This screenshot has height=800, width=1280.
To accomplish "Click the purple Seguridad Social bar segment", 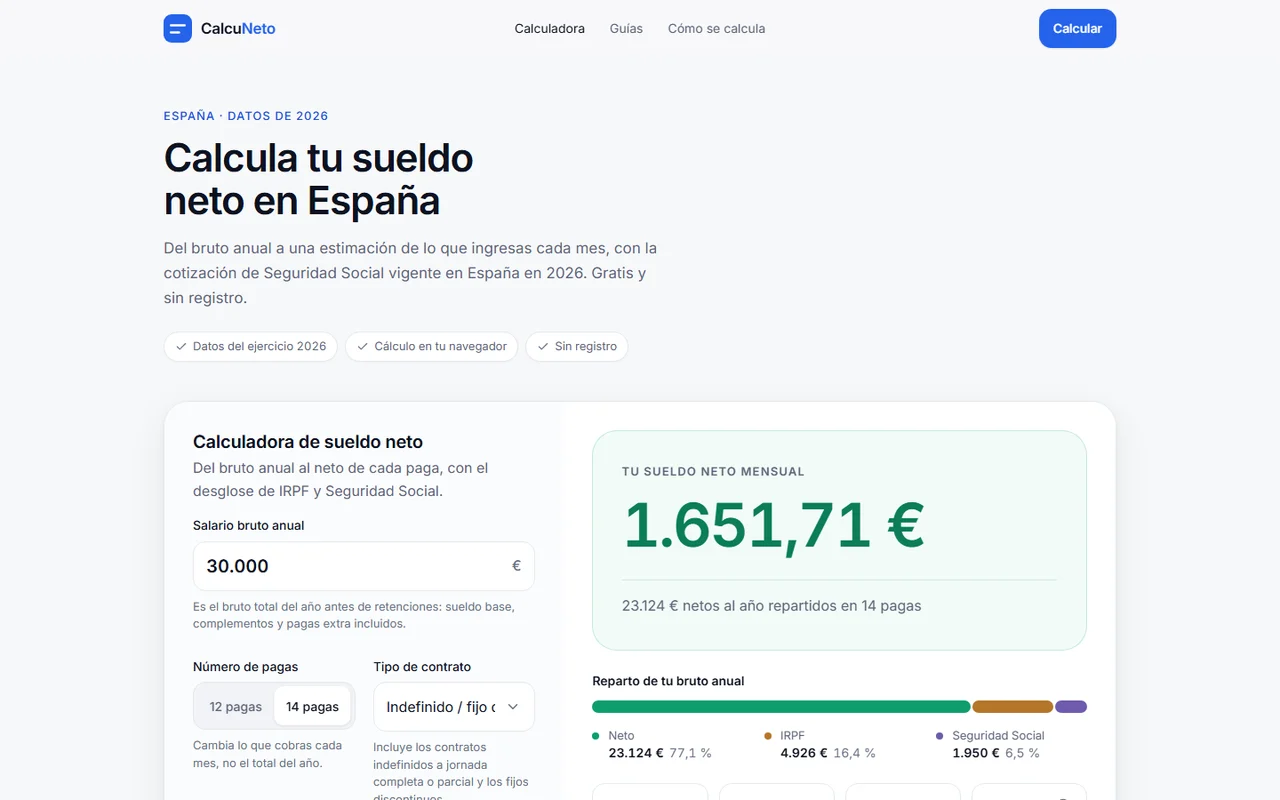I will click(x=1071, y=706).
